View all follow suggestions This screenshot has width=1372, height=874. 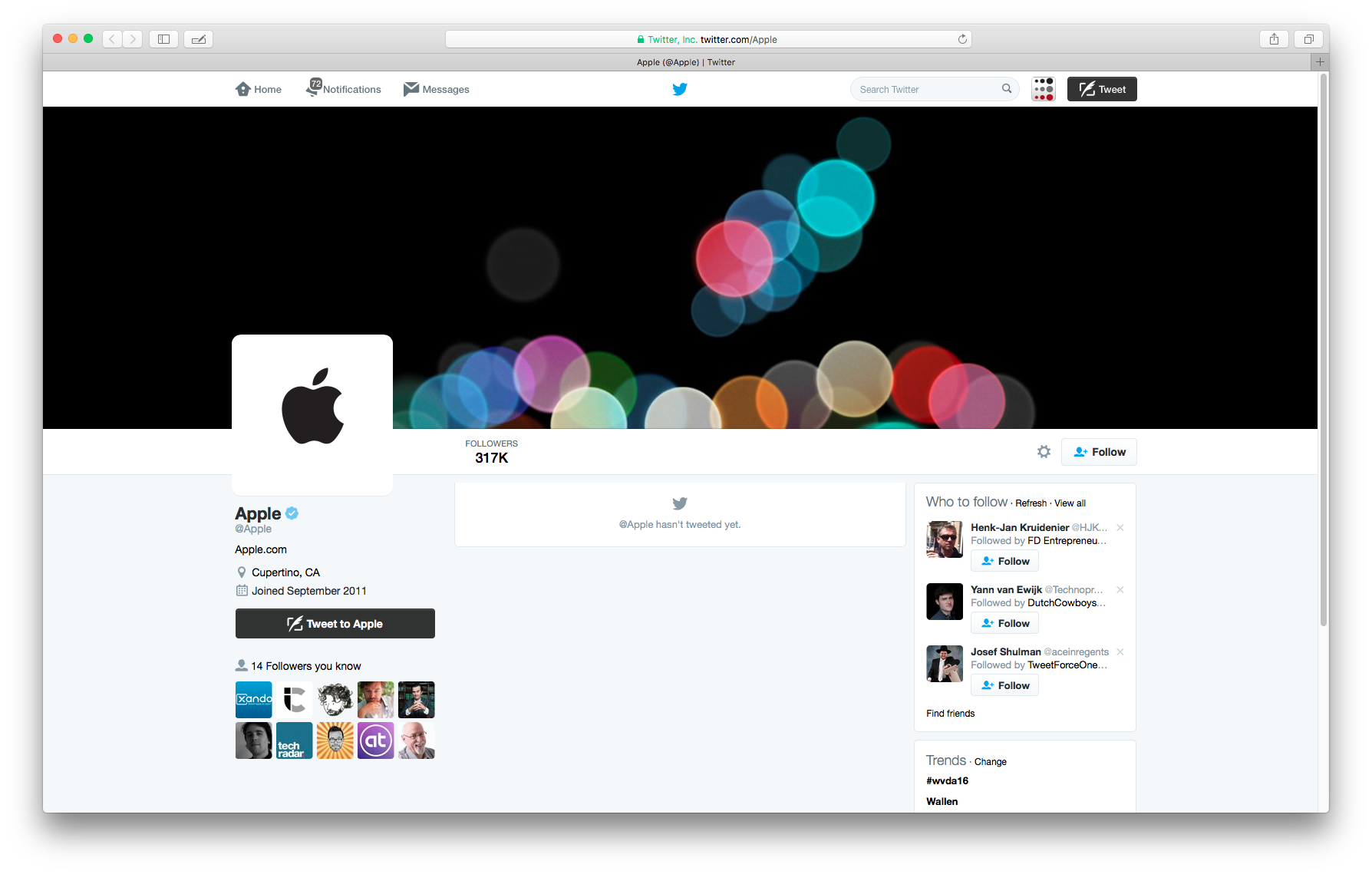[x=1070, y=503]
